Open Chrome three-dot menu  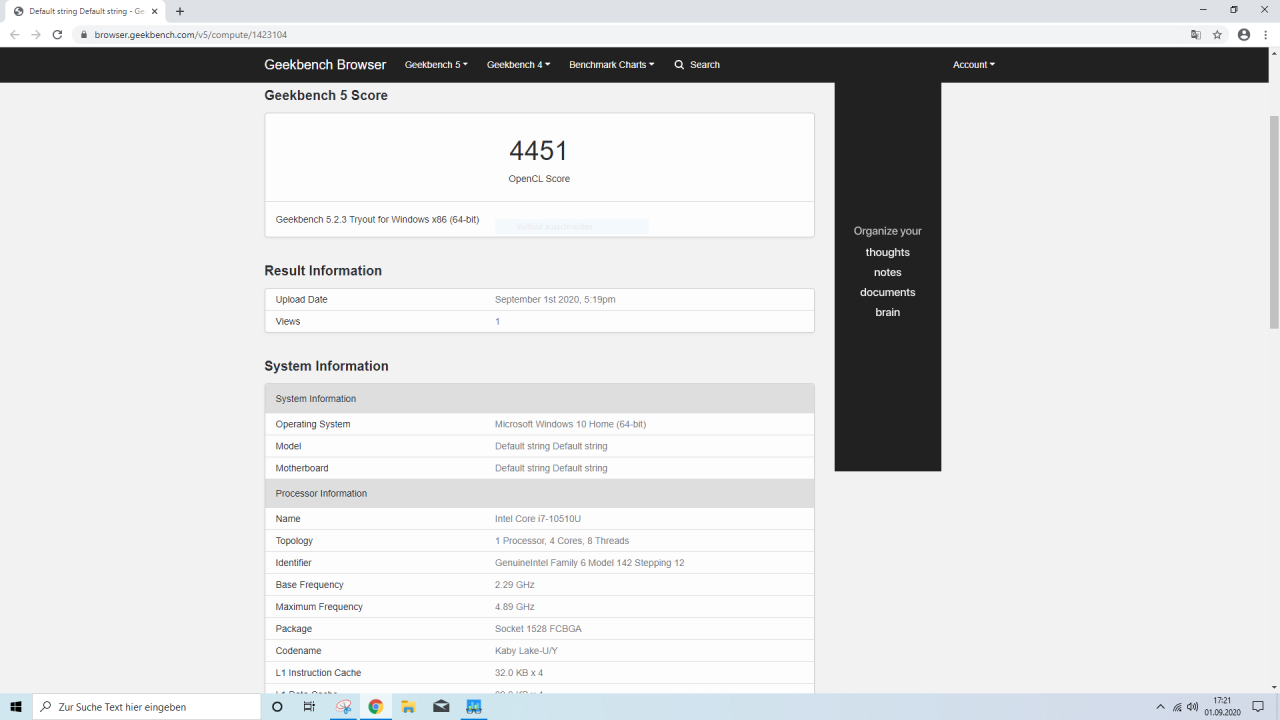[x=1266, y=34]
